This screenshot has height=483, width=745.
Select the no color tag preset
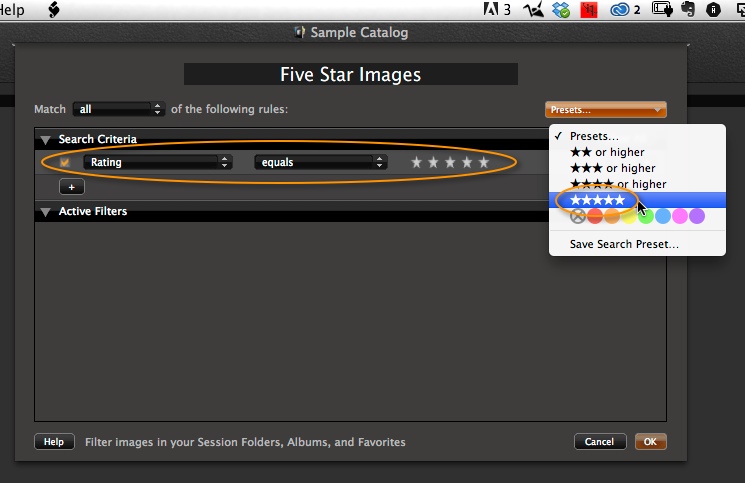pyautogui.click(x=578, y=216)
